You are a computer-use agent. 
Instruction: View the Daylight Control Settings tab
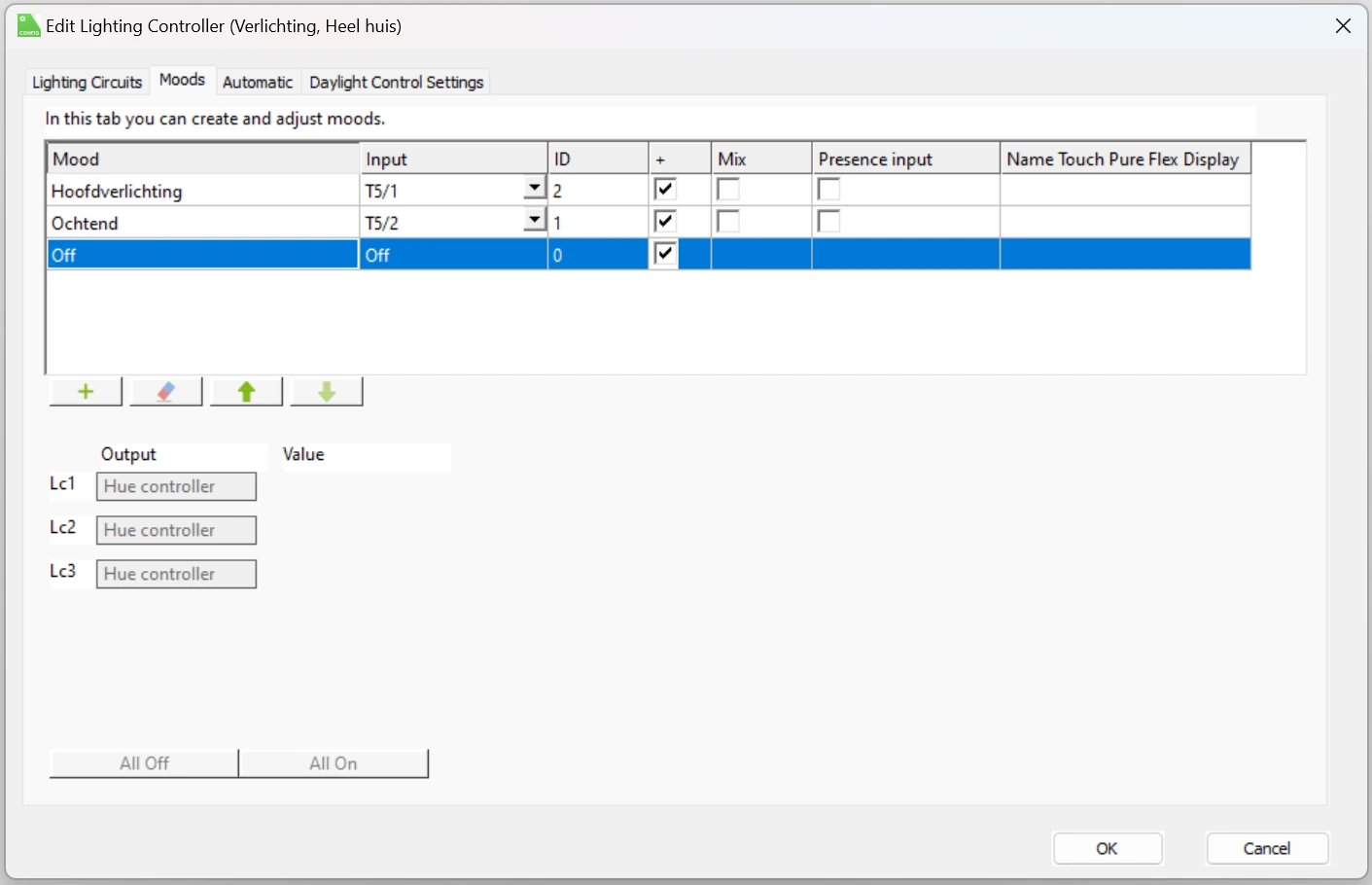click(x=396, y=82)
